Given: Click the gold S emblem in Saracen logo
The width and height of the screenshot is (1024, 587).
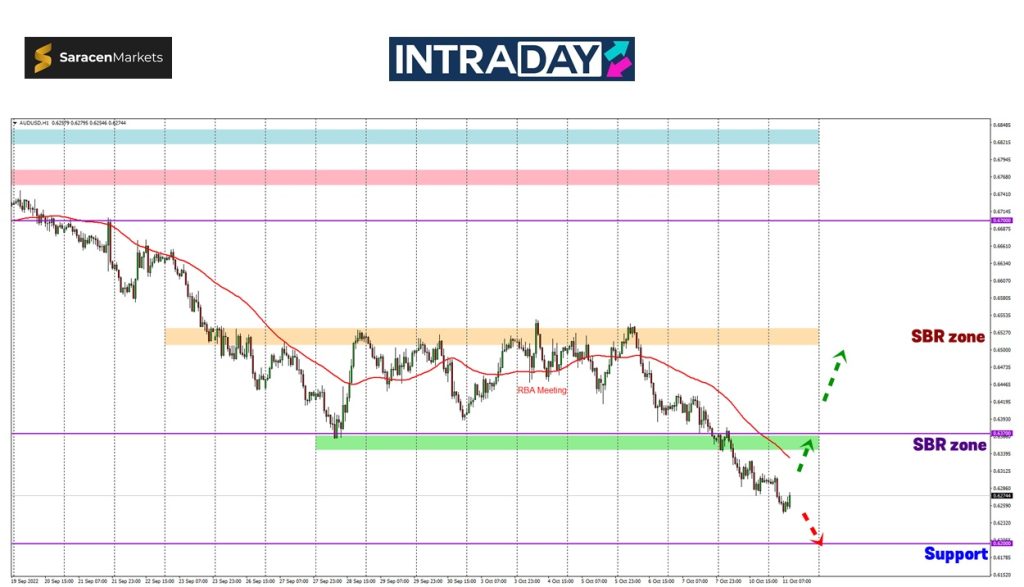Looking at the screenshot, I should pos(44,58).
